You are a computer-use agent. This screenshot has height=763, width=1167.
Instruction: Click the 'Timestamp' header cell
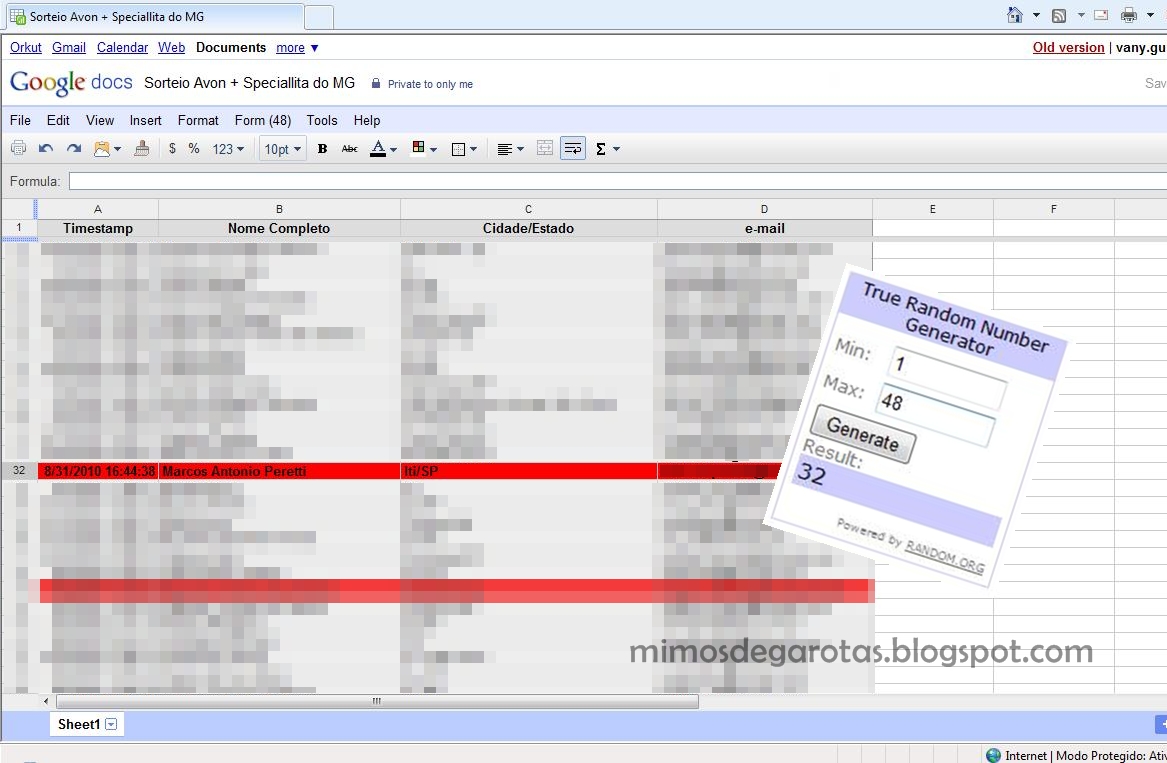pyautogui.click(x=97, y=229)
